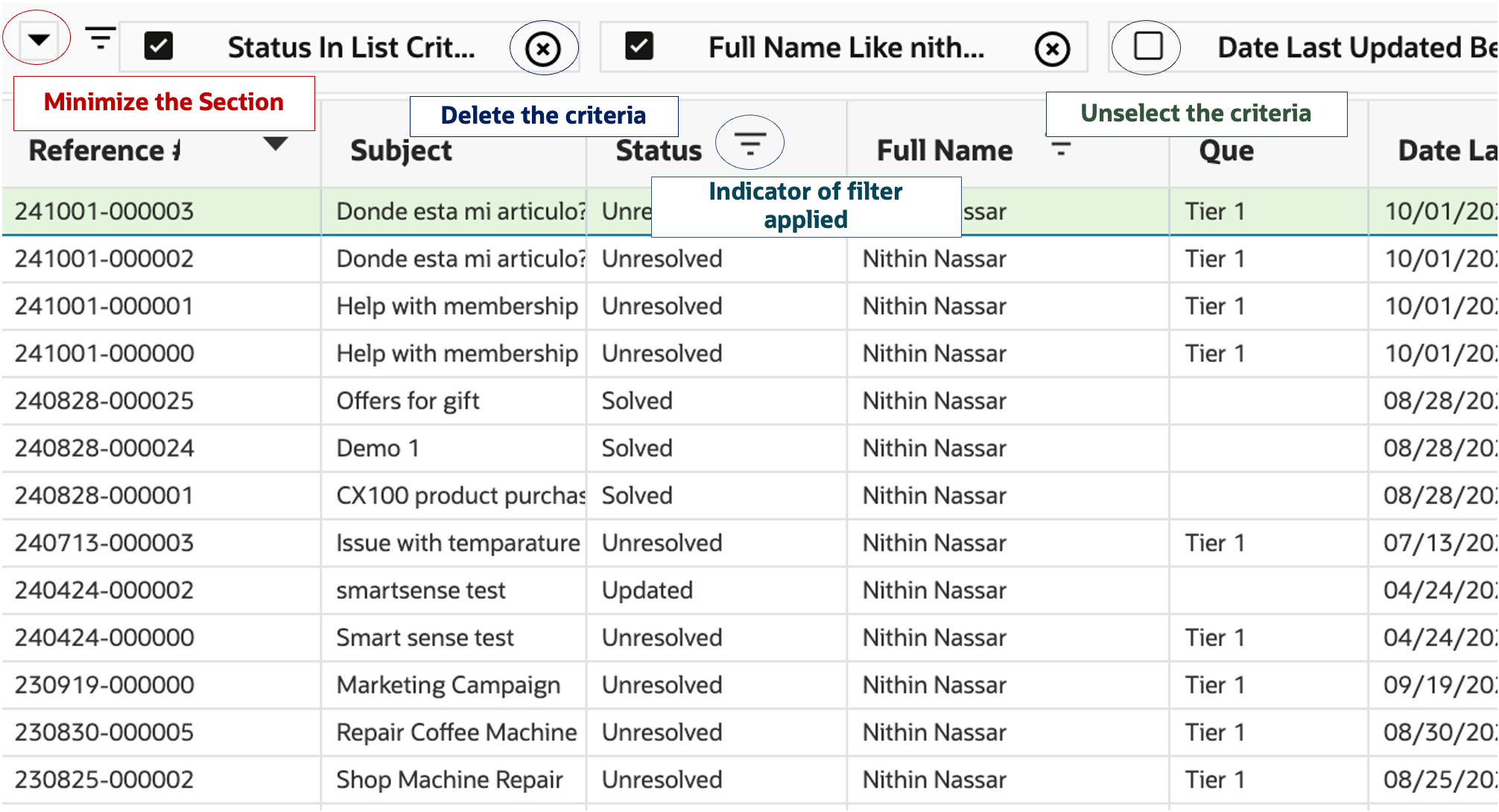Viewport: 1499px width, 812px height.
Task: Remove the Full Name Like criteria
Action: point(1052,49)
